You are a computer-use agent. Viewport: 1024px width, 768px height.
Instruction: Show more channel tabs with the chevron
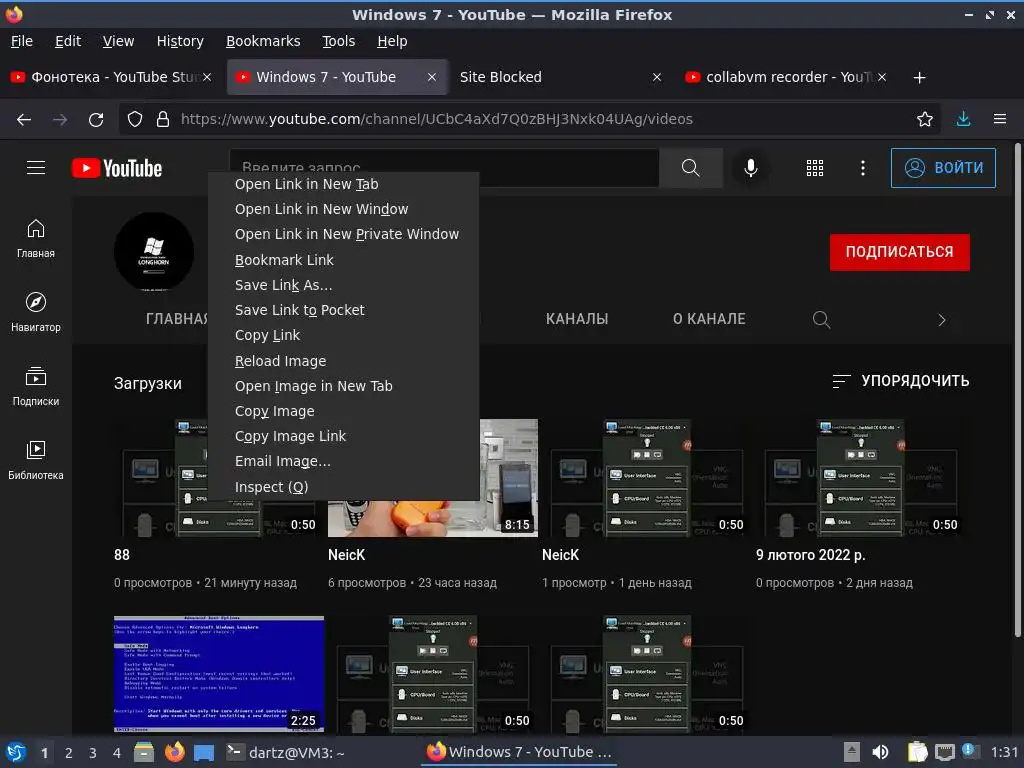coord(941,320)
